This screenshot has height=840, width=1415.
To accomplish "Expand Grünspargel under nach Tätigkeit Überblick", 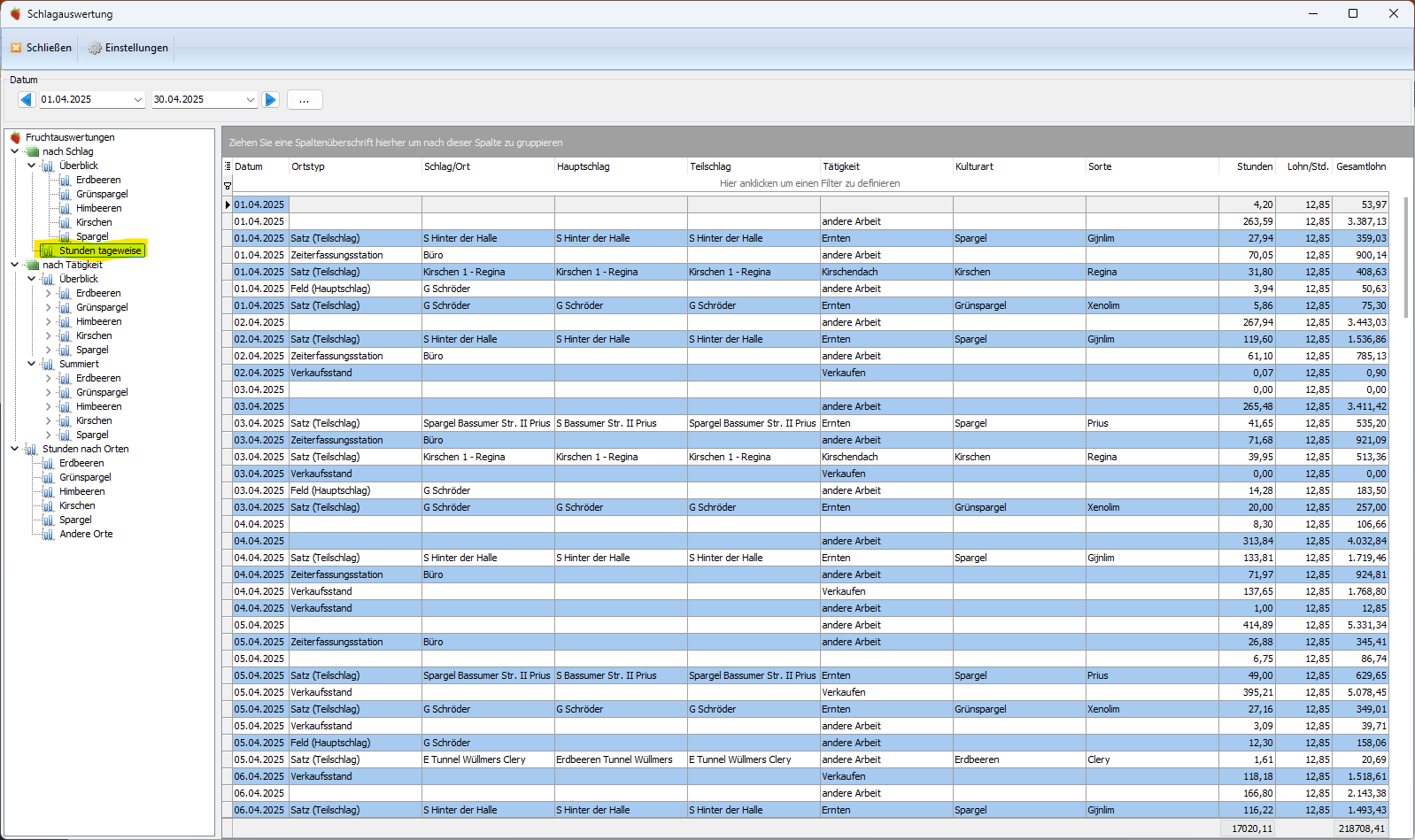I will coord(48,307).
